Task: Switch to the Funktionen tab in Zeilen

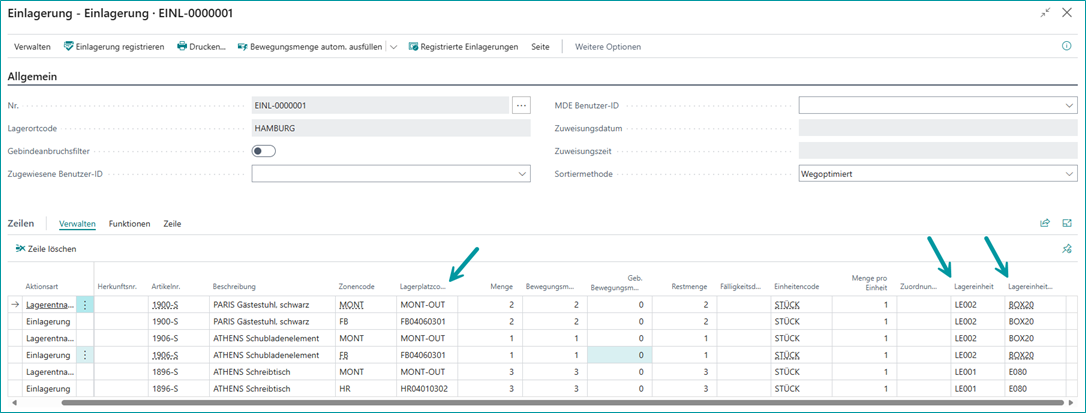Action: [x=130, y=224]
